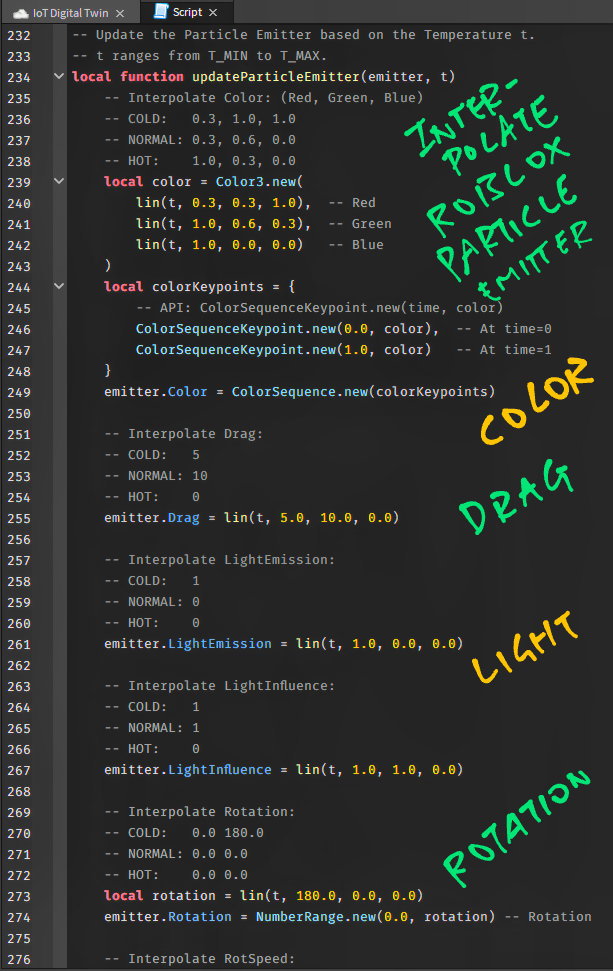613x971 pixels.
Task: Click the '-- Green' comment on line 241
Action: [360, 224]
